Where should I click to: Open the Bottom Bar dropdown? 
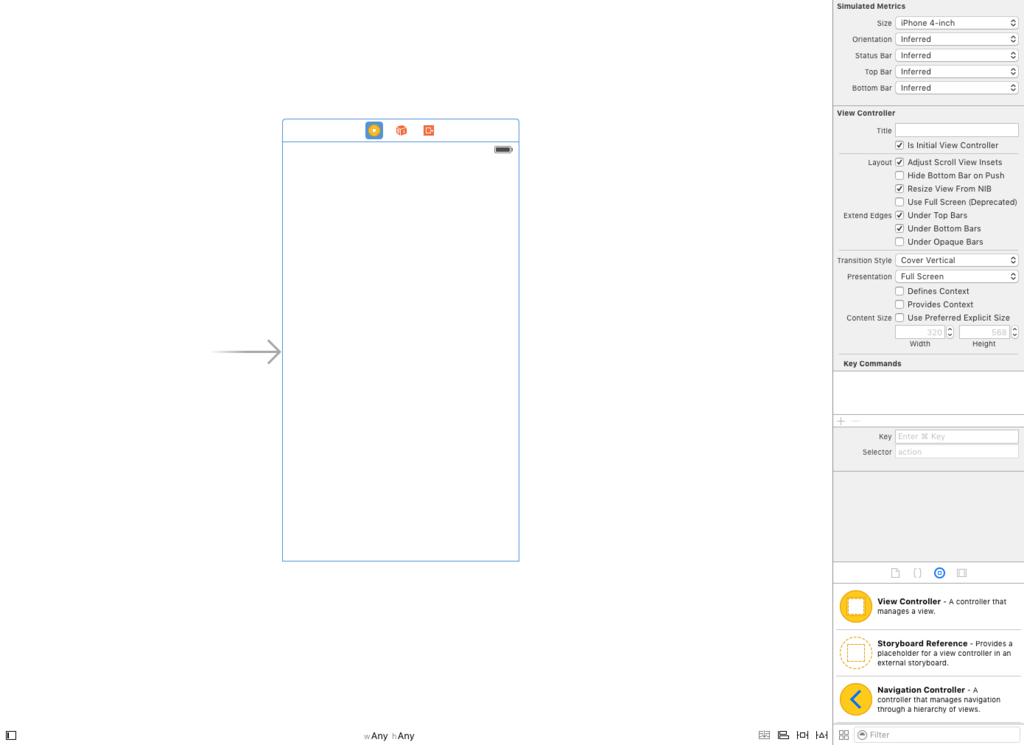(x=957, y=87)
